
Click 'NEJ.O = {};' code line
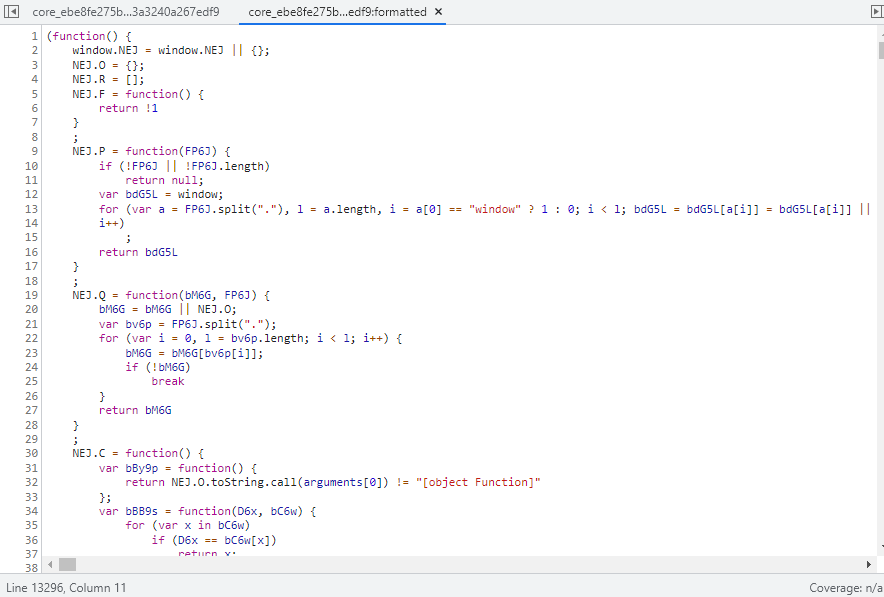108,65
